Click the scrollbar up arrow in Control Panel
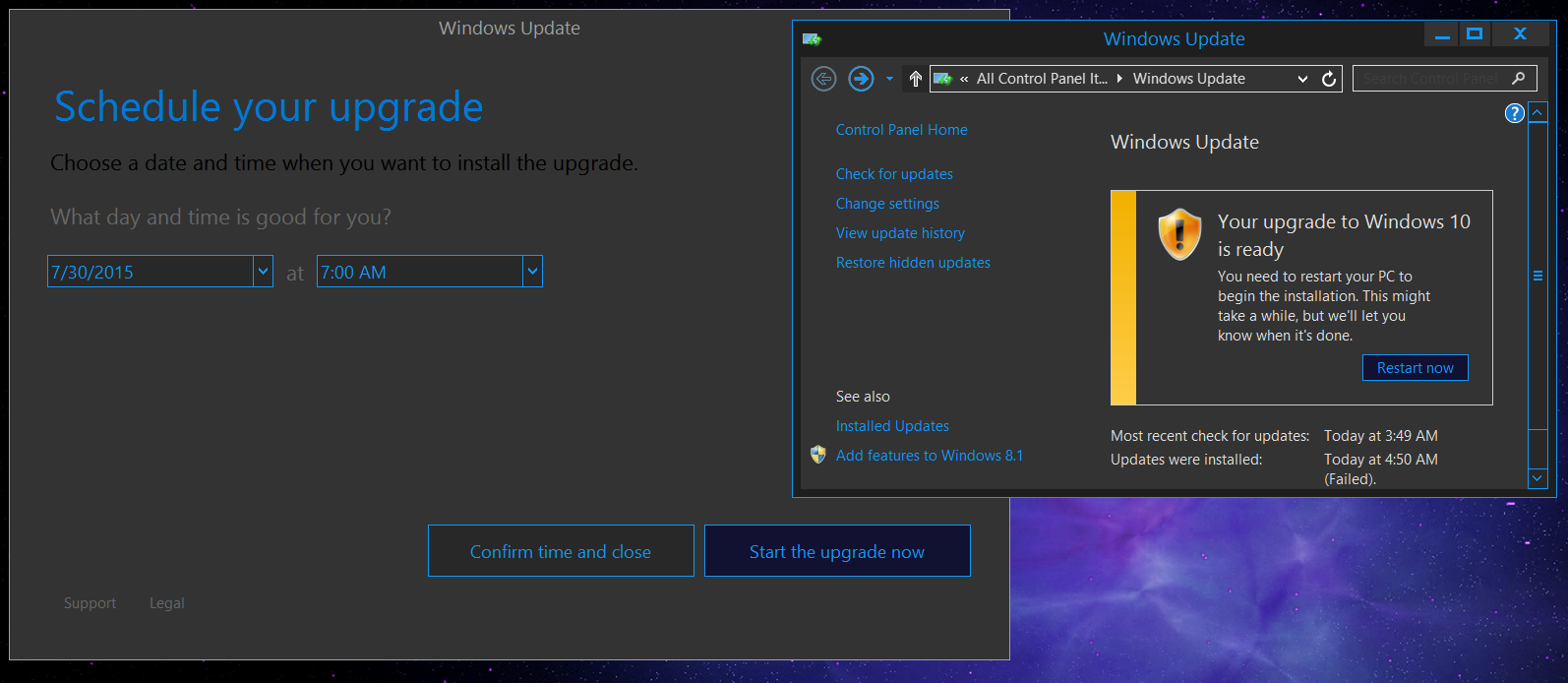This screenshot has height=683, width=1568. tap(1538, 112)
